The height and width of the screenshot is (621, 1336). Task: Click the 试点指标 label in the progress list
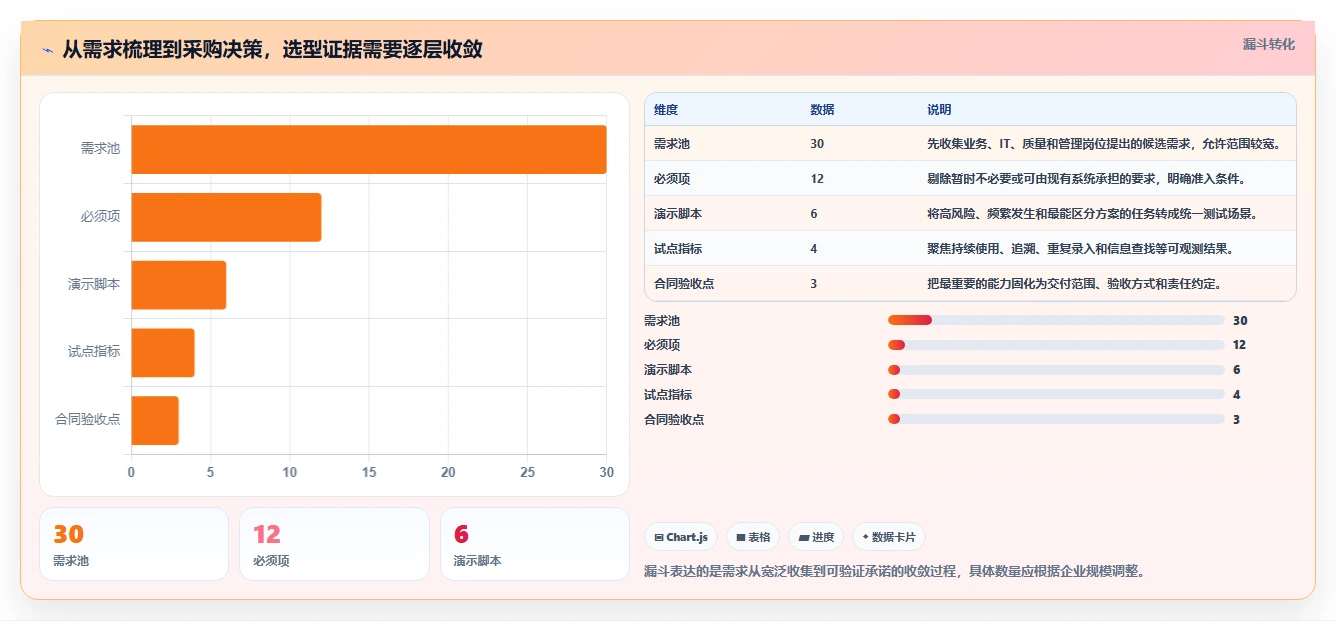pyautogui.click(x=668, y=395)
